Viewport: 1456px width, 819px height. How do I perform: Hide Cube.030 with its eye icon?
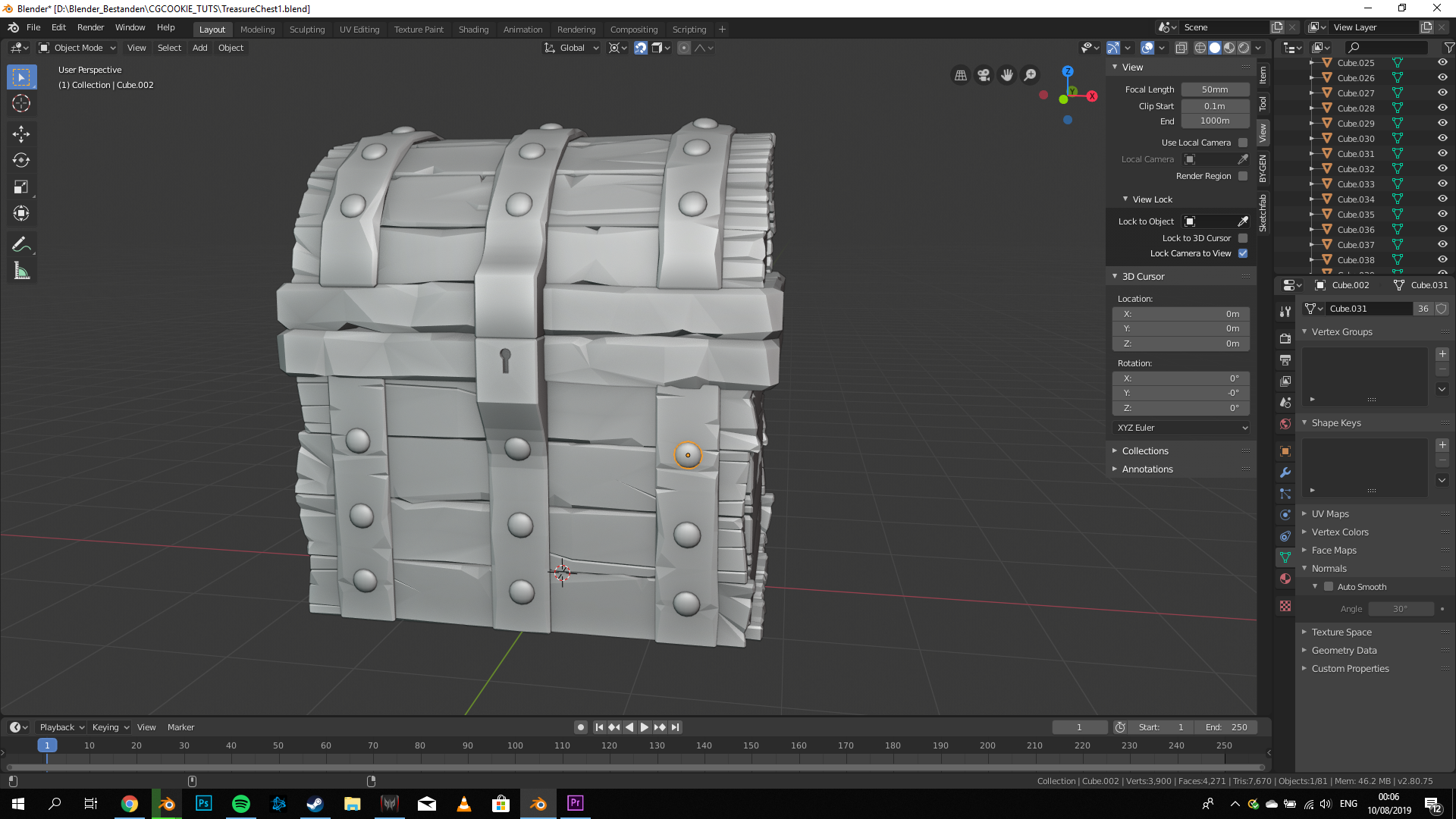tap(1442, 139)
